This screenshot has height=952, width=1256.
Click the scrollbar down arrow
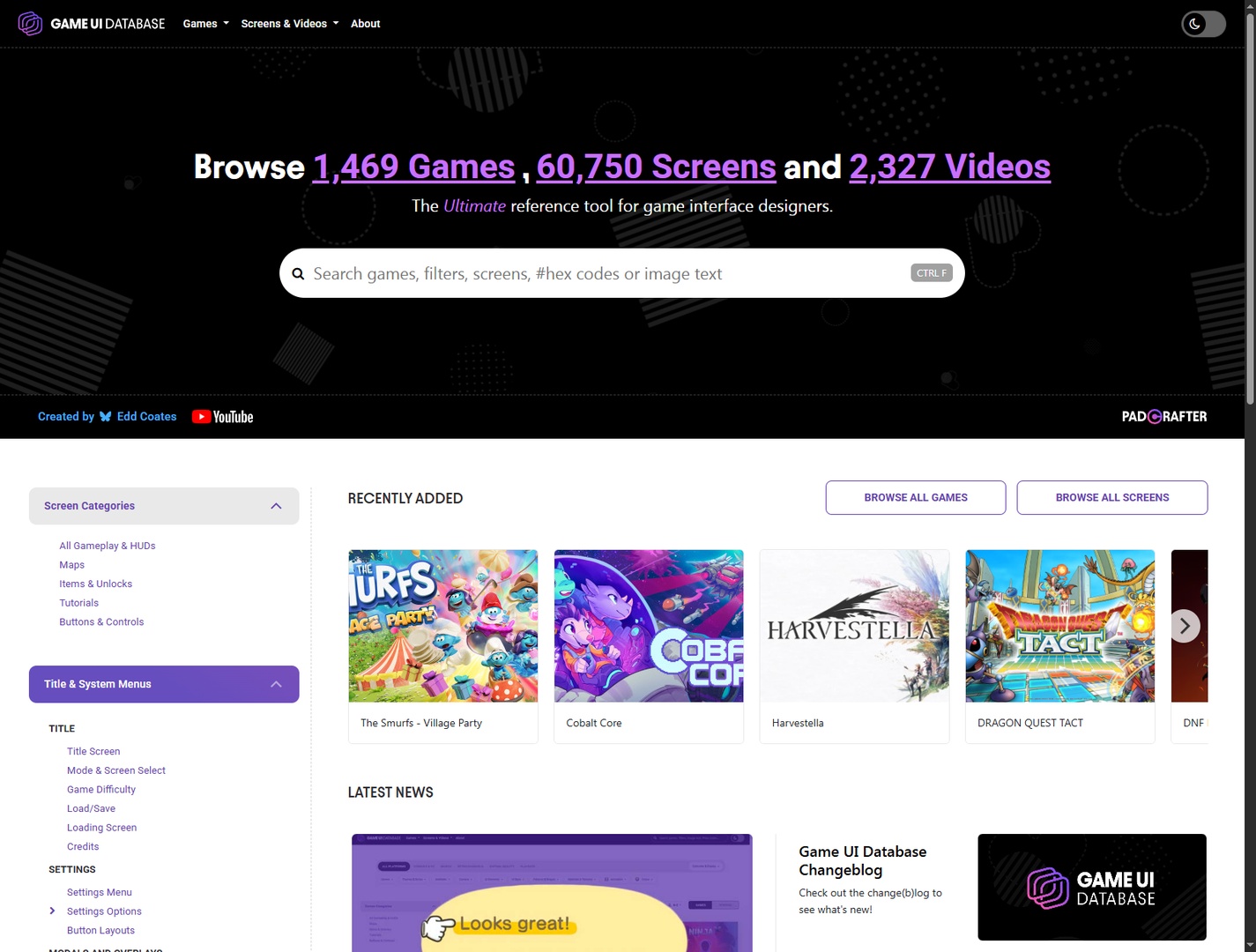pos(1250,946)
